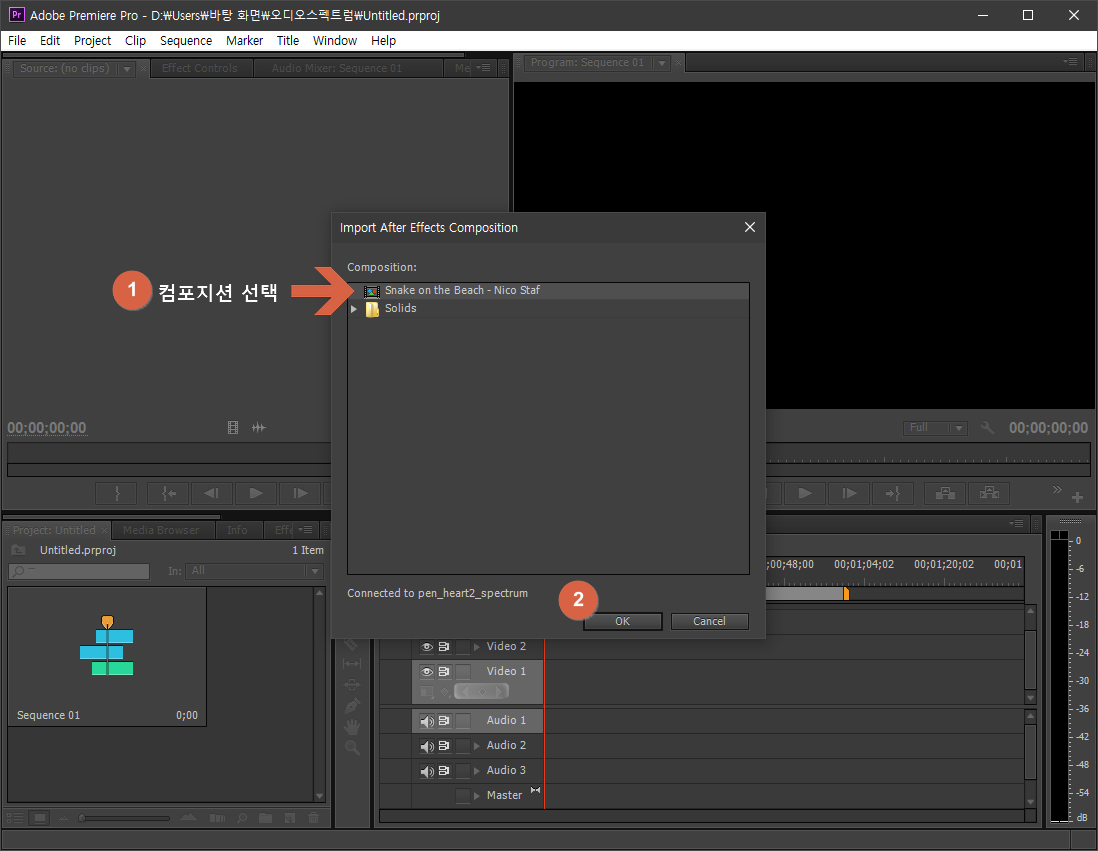Open the Edit menu
Viewport: 1098px width, 851px height.
click(50, 41)
